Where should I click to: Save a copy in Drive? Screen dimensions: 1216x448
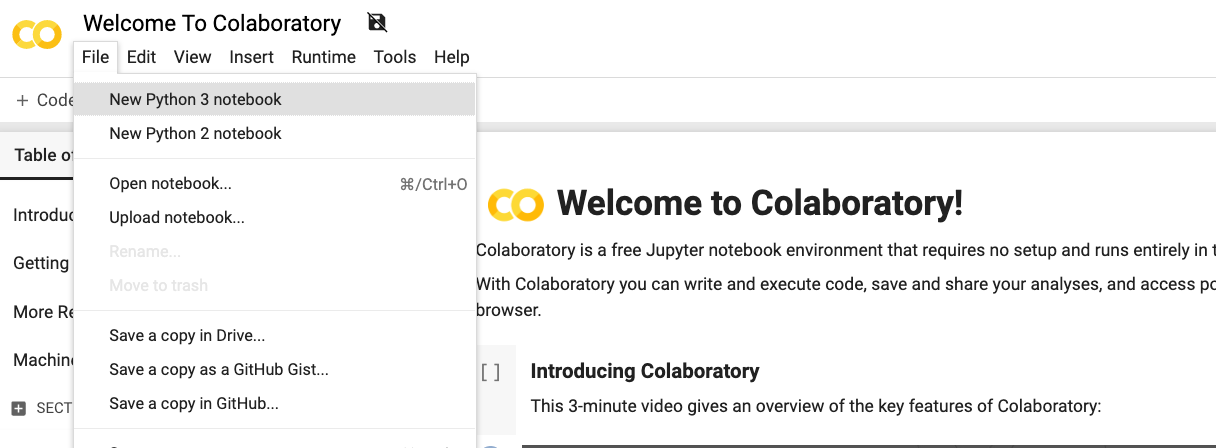coord(187,336)
